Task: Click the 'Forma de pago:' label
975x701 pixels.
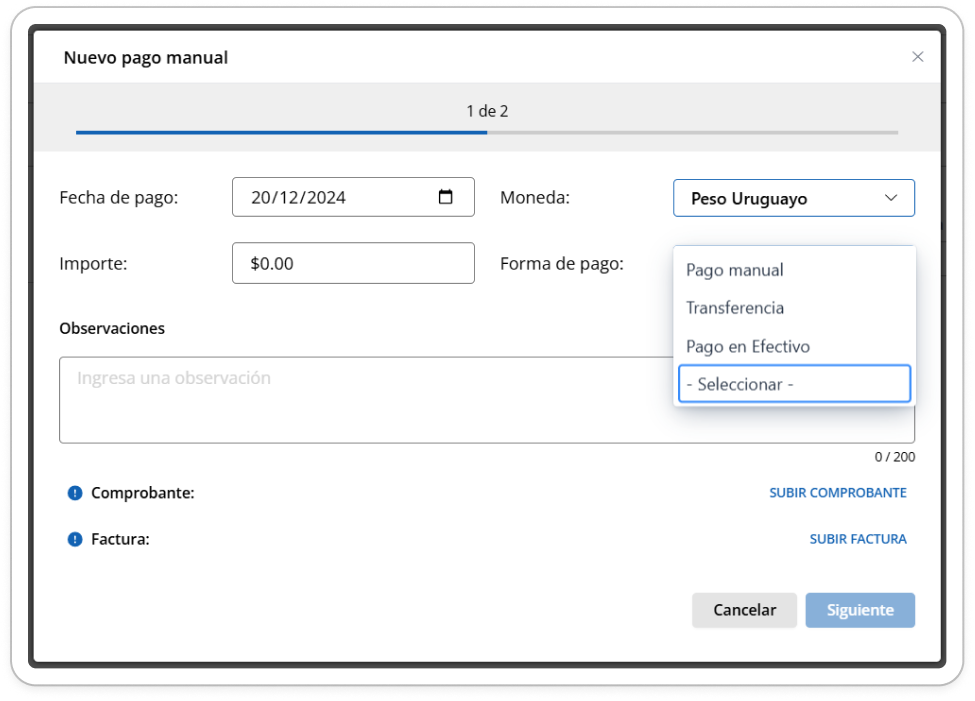Action: click(561, 264)
